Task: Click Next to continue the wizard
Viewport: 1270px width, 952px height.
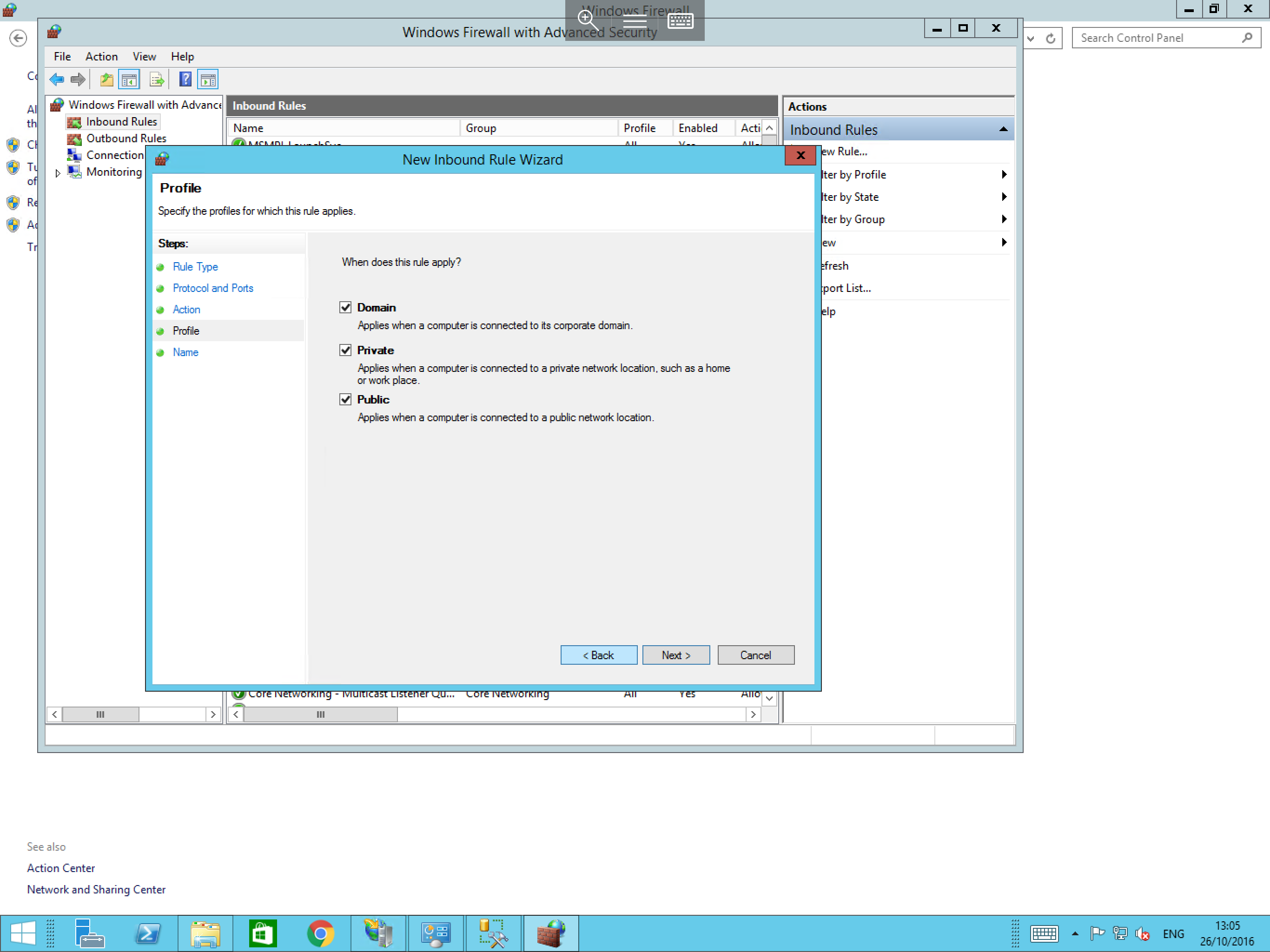Action: point(676,654)
